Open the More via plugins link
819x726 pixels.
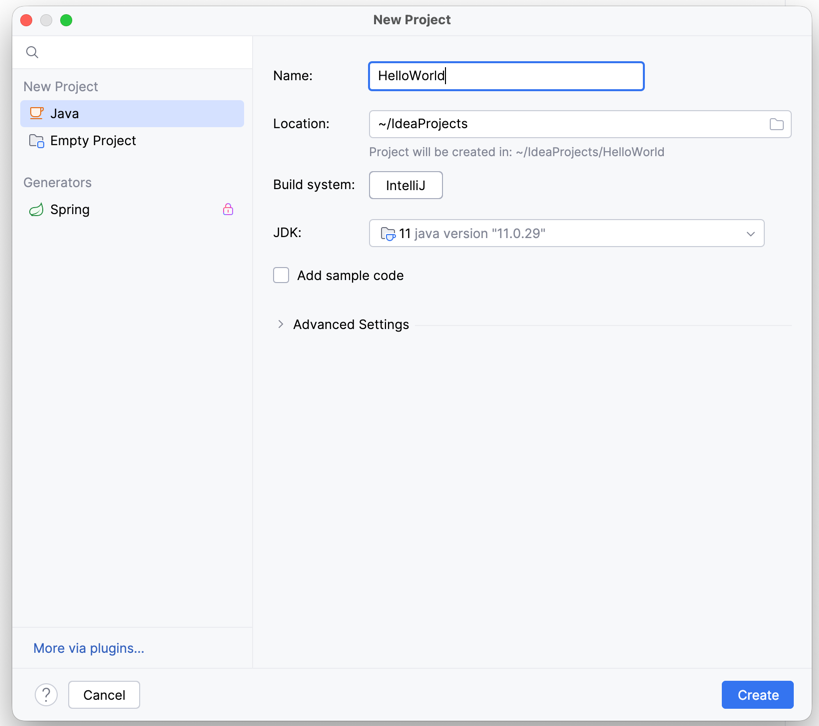tap(89, 648)
